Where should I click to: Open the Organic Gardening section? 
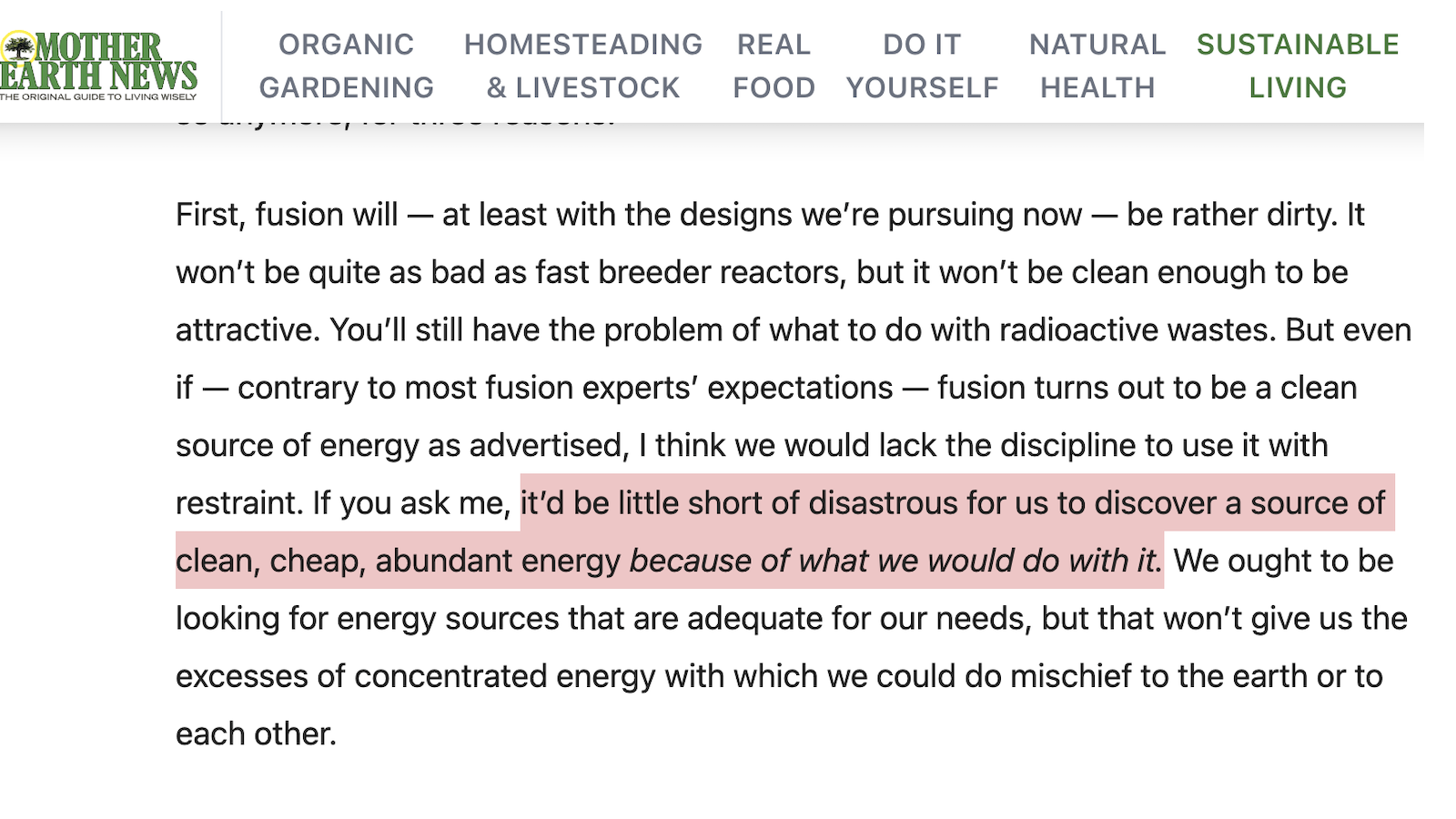click(x=347, y=66)
